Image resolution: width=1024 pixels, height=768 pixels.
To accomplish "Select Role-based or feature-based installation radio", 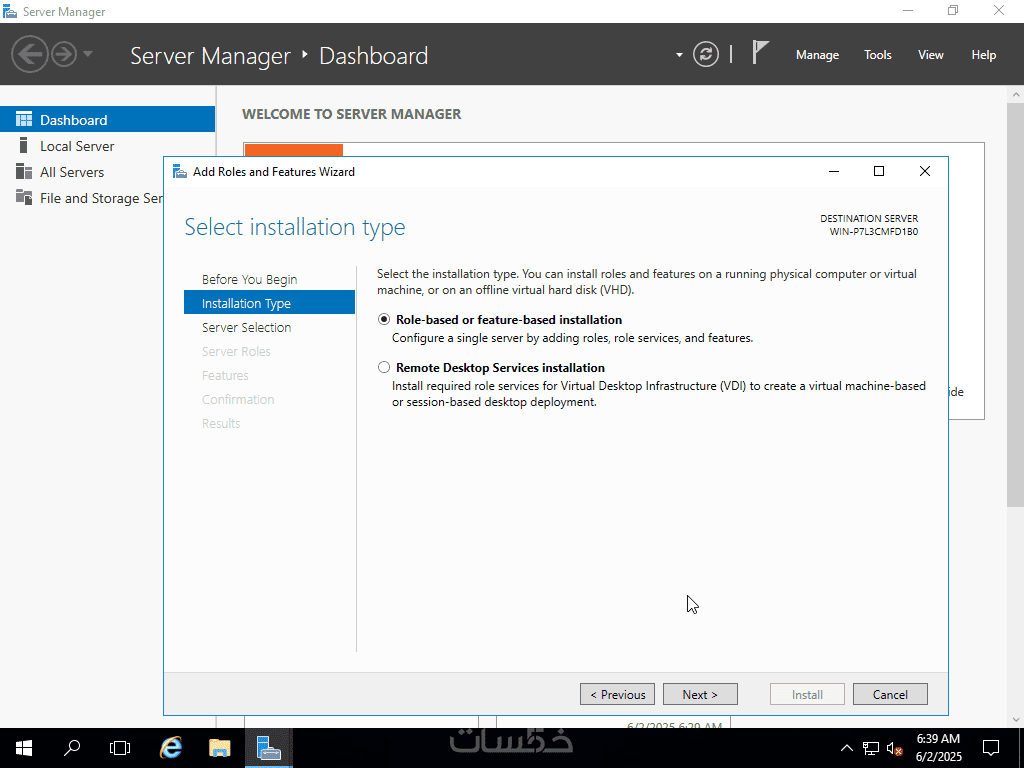I will 384,319.
